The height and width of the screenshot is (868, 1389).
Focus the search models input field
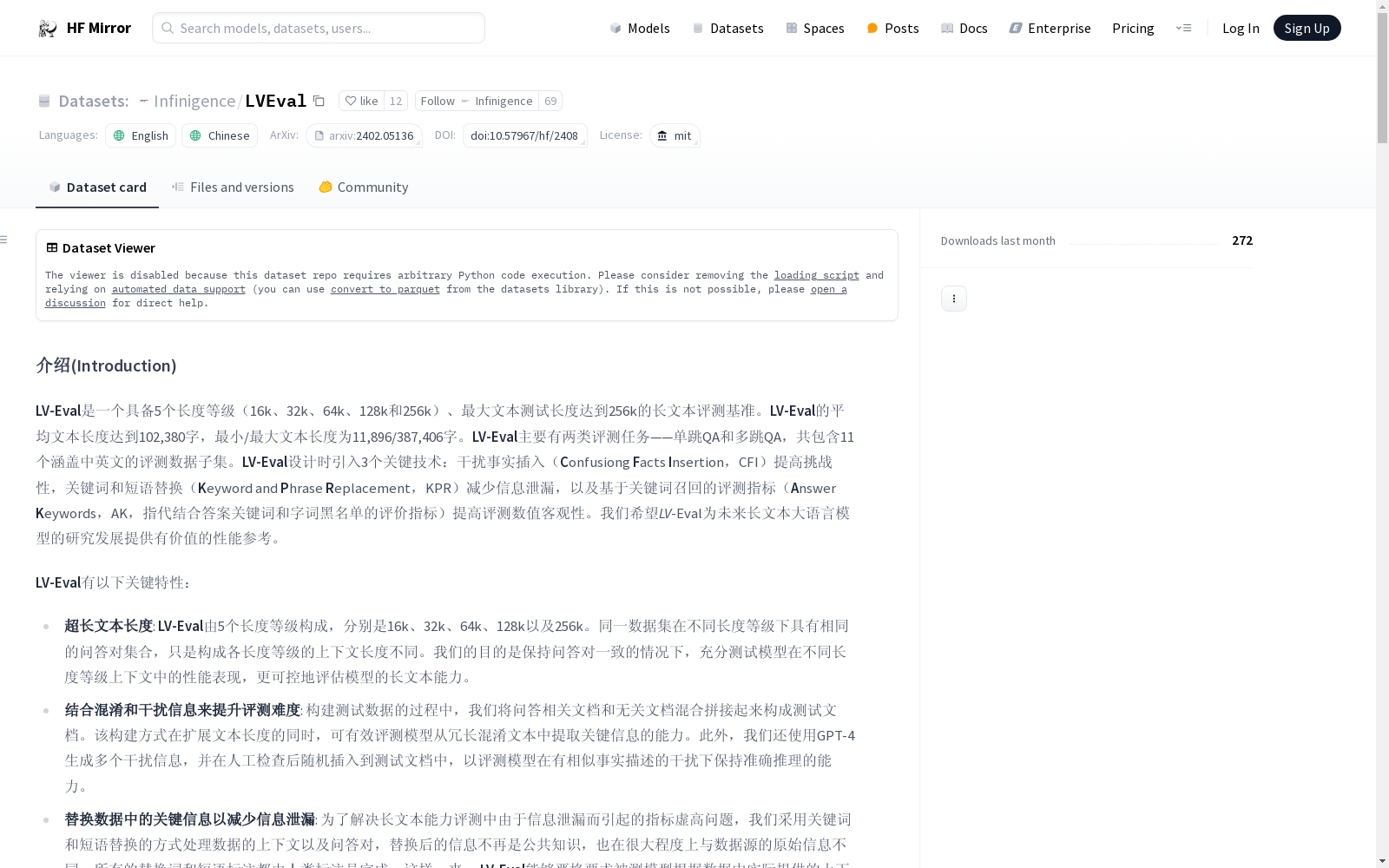pyautogui.click(x=319, y=28)
